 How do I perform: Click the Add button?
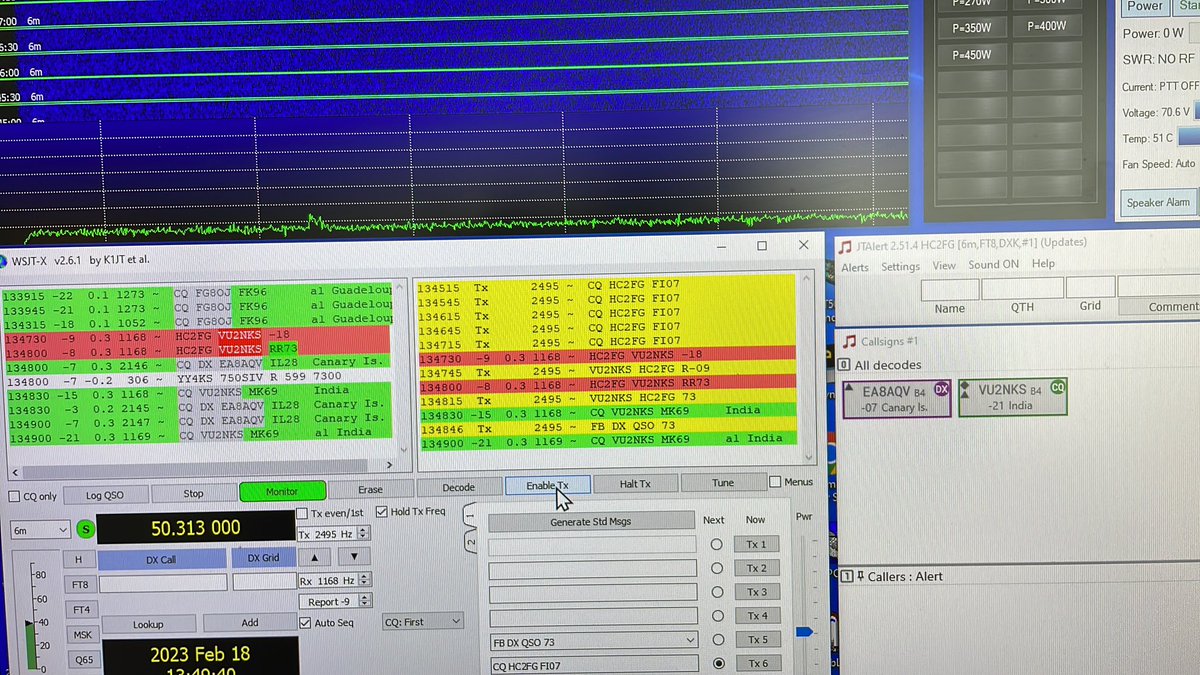(x=250, y=622)
